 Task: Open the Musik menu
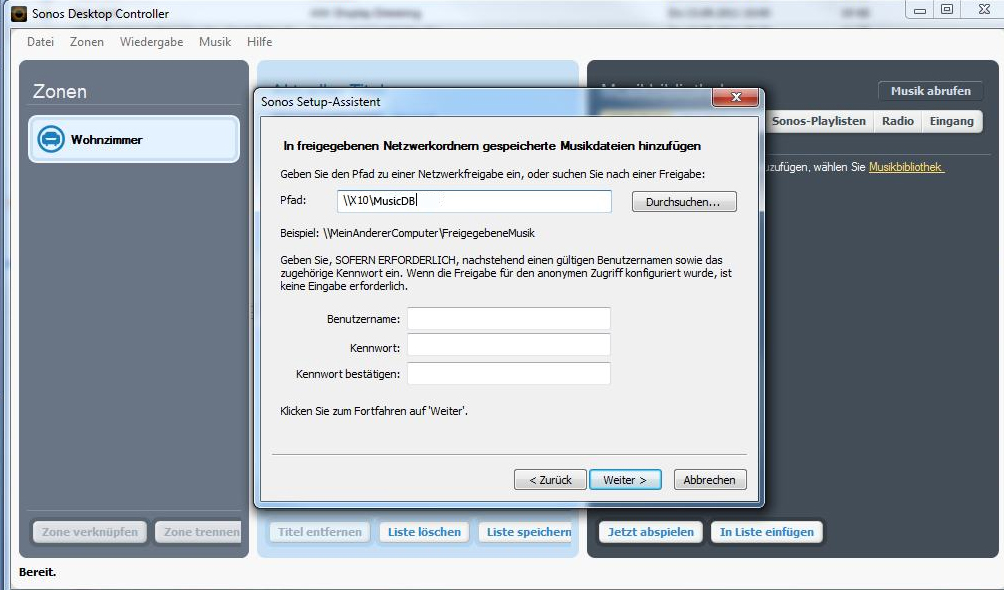tap(215, 42)
